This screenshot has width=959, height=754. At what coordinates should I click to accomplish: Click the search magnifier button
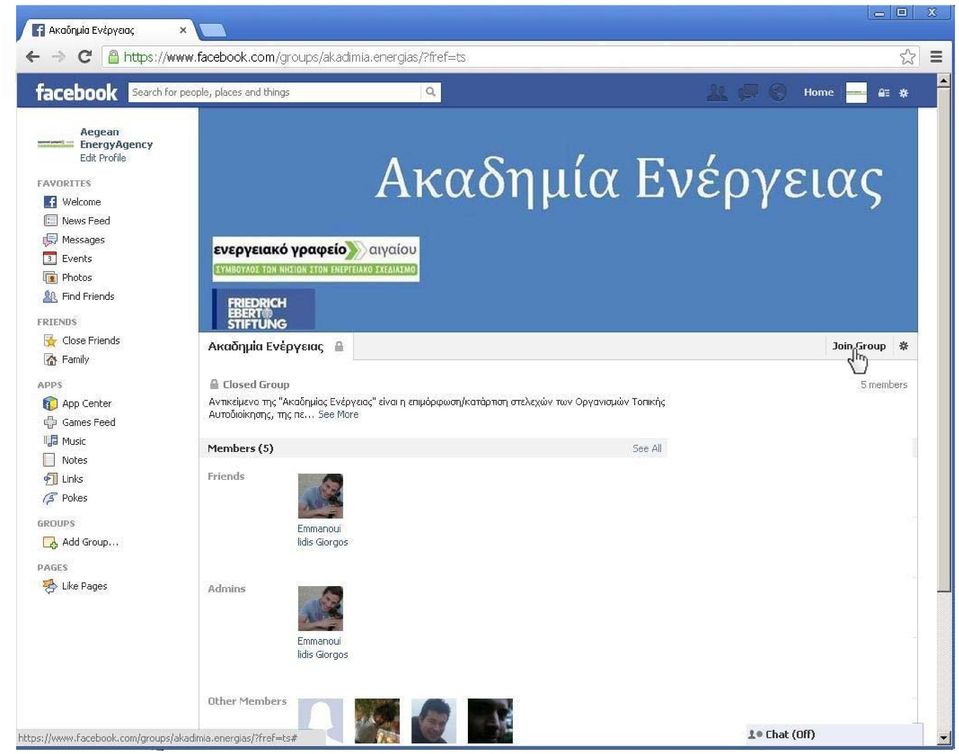pos(431,92)
